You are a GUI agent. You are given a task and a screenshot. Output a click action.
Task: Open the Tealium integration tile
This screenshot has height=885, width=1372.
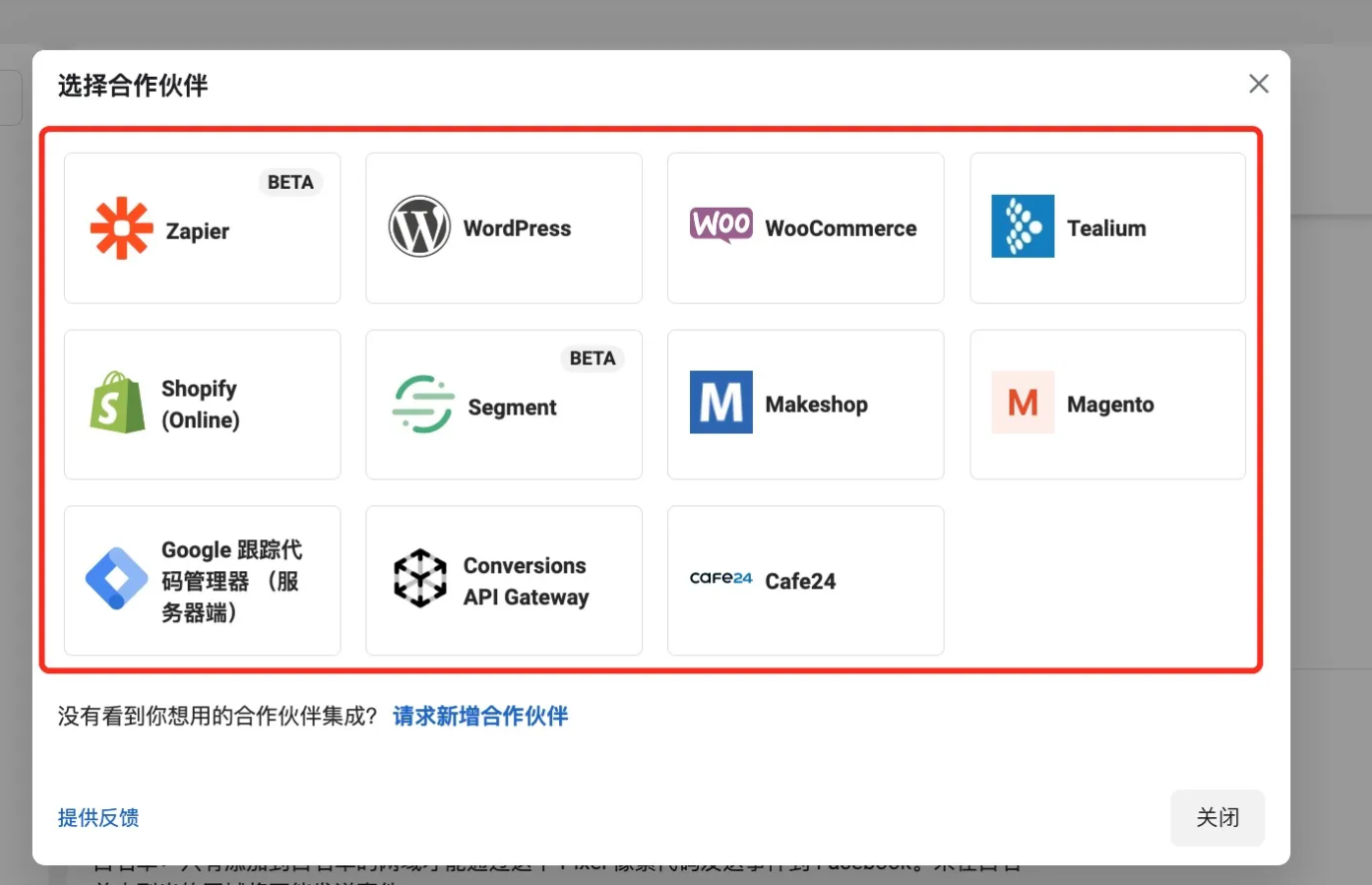[x=1106, y=228]
